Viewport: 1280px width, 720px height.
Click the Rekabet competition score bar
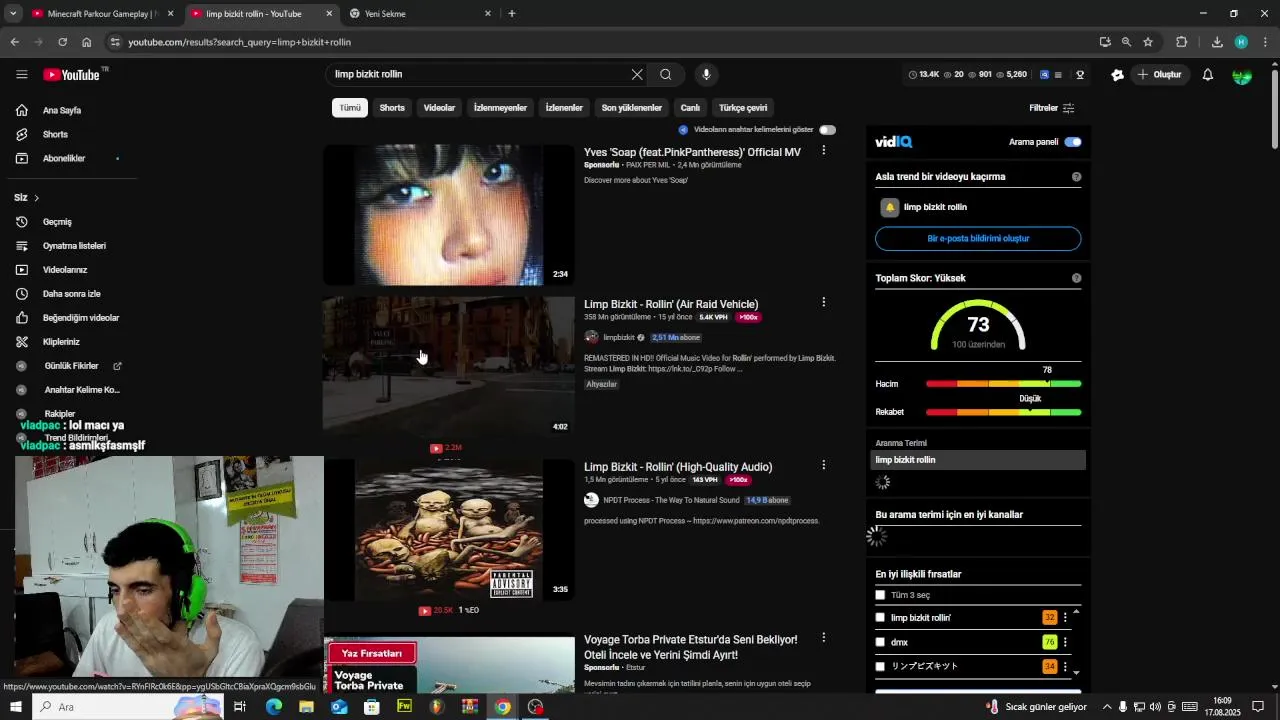(x=1003, y=412)
